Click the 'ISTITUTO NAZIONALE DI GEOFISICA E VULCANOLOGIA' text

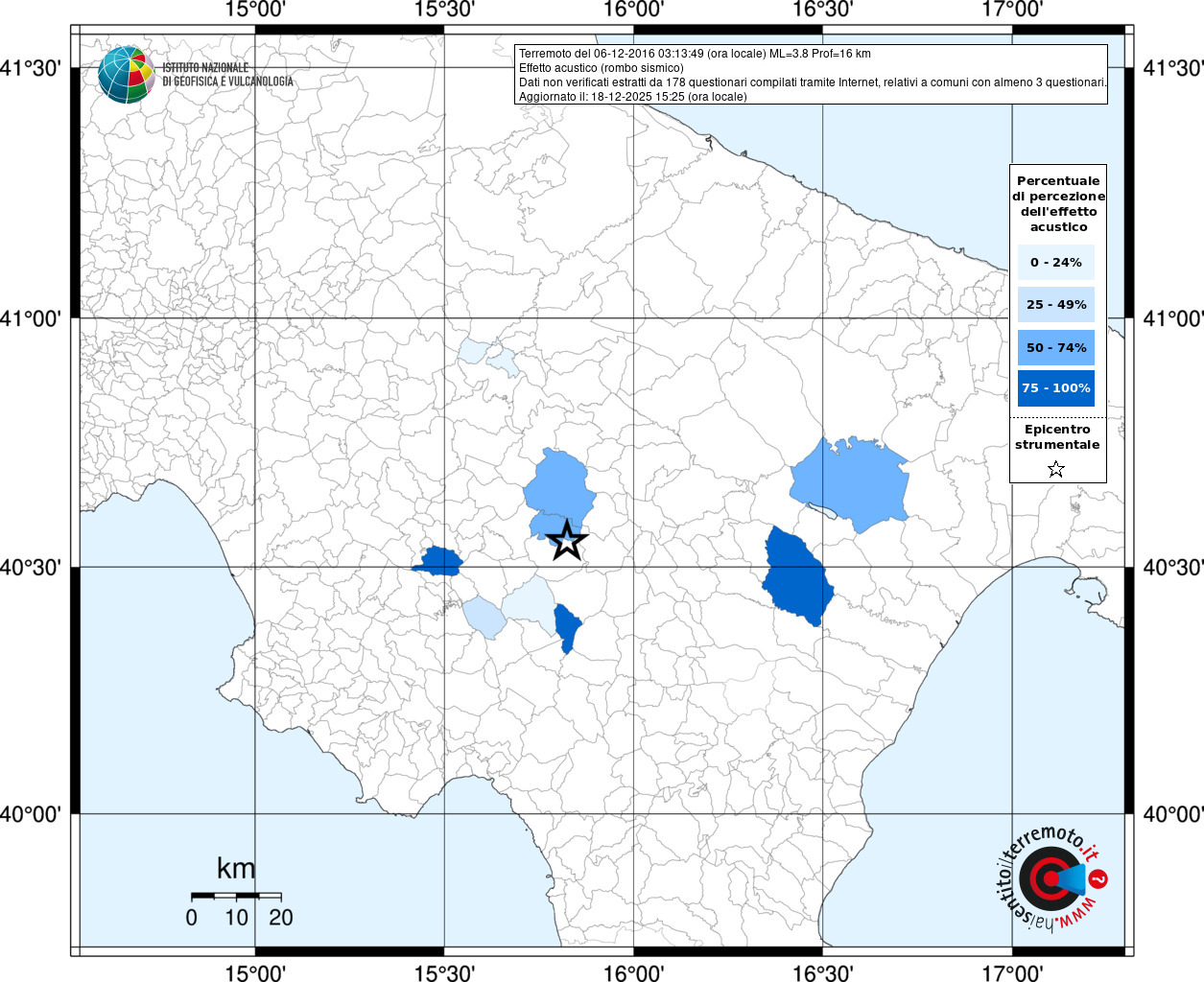227,75
